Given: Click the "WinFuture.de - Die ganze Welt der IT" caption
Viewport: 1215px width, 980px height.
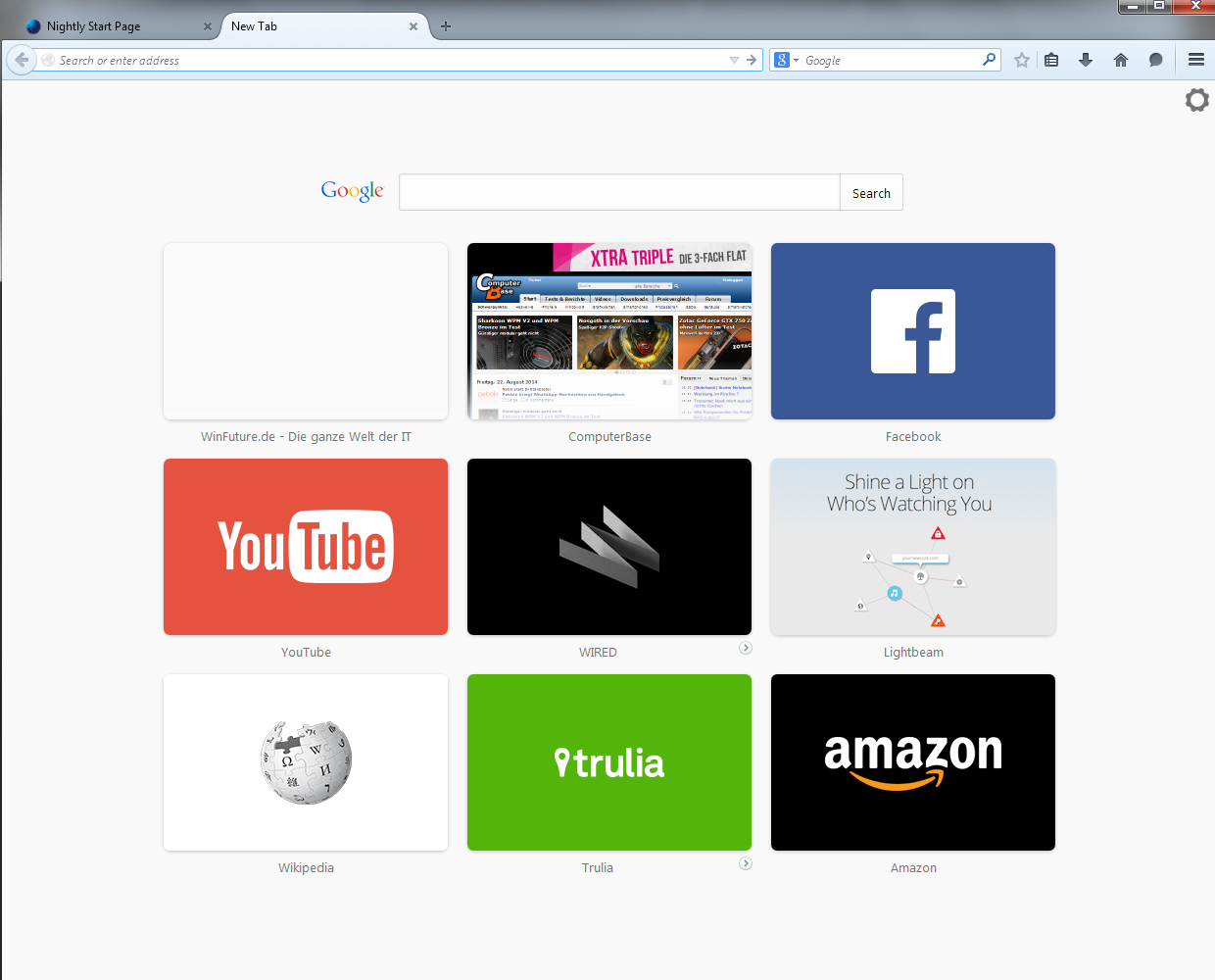Looking at the screenshot, I should 306,437.
